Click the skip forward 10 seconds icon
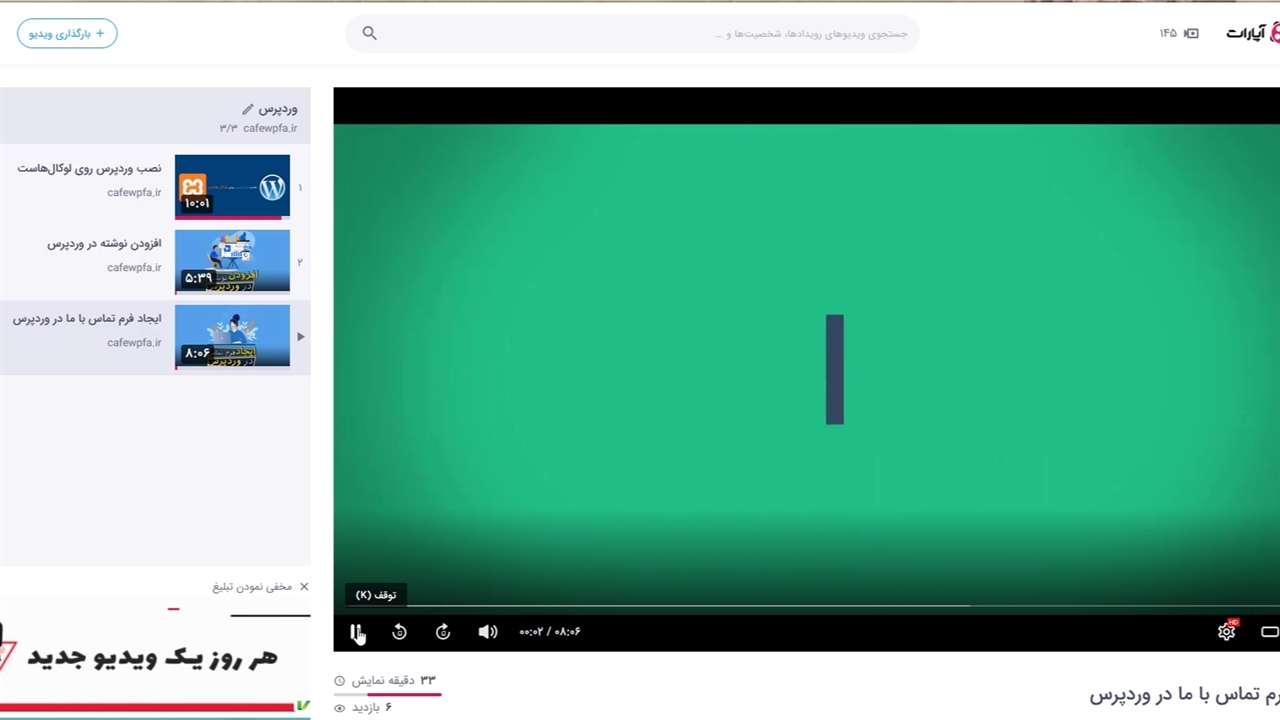The image size is (1280, 720). (x=443, y=632)
